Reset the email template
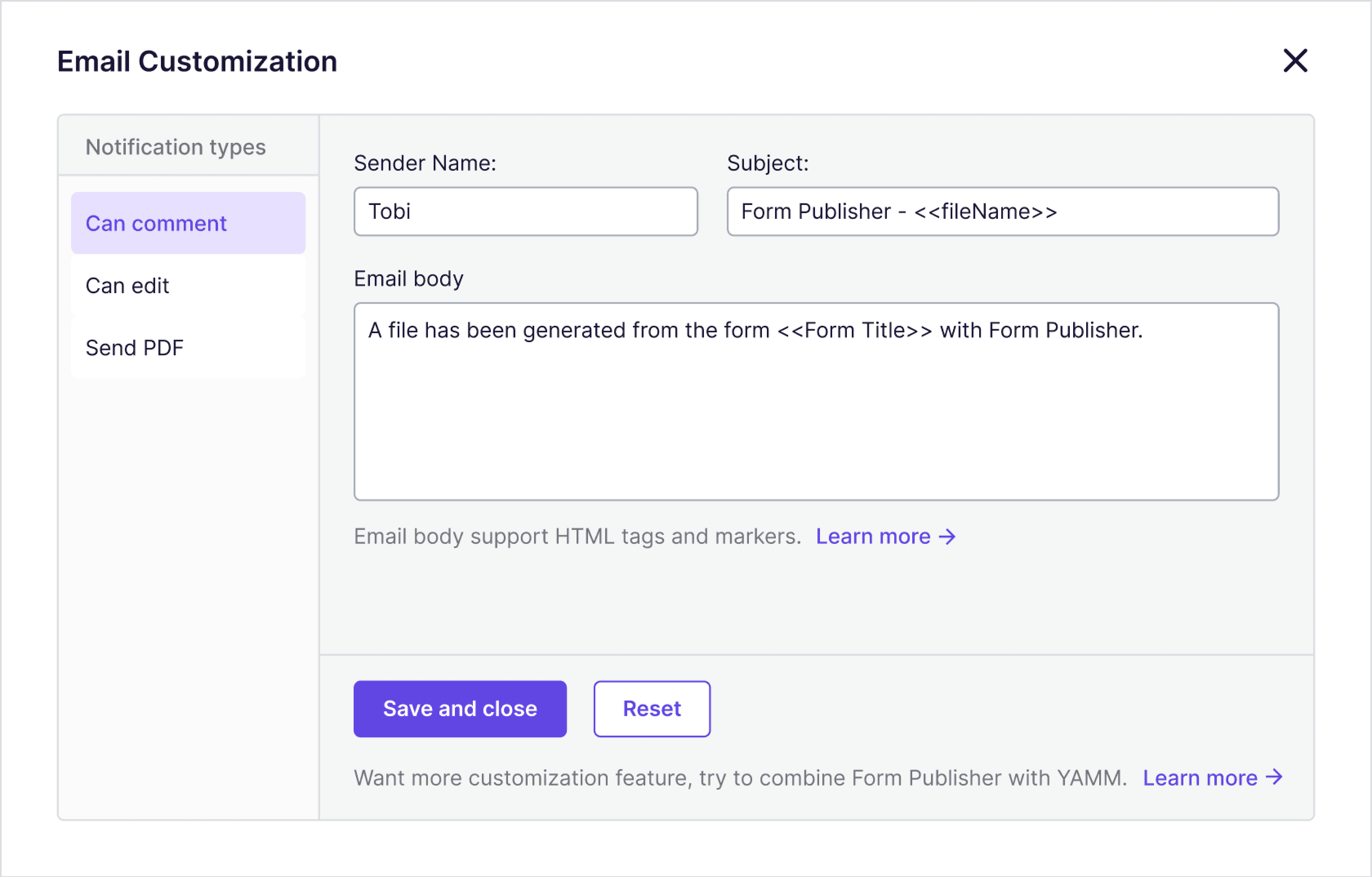This screenshot has height=877, width=1372. (651, 709)
